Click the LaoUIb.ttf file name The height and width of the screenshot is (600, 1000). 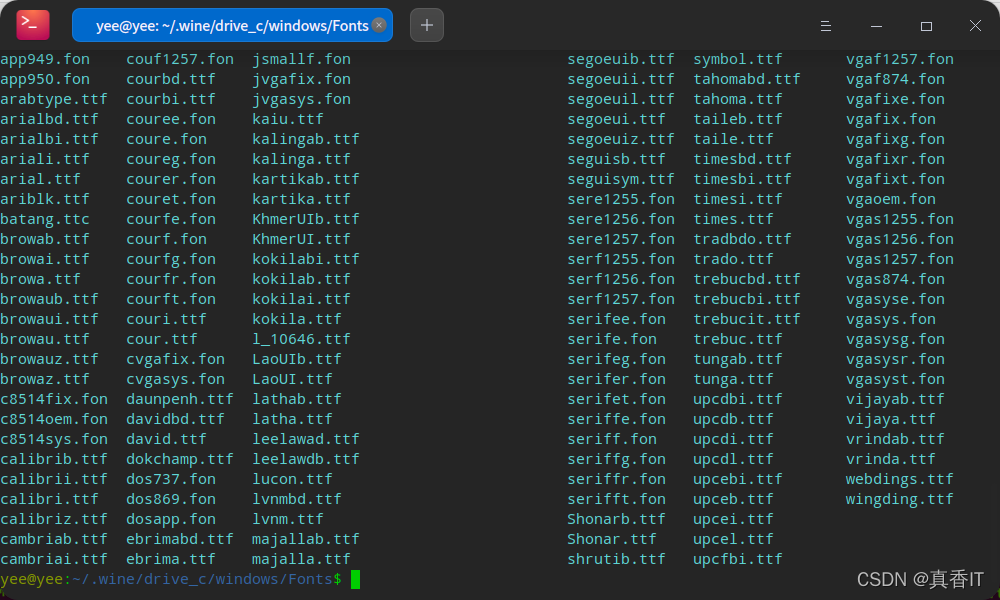297,359
